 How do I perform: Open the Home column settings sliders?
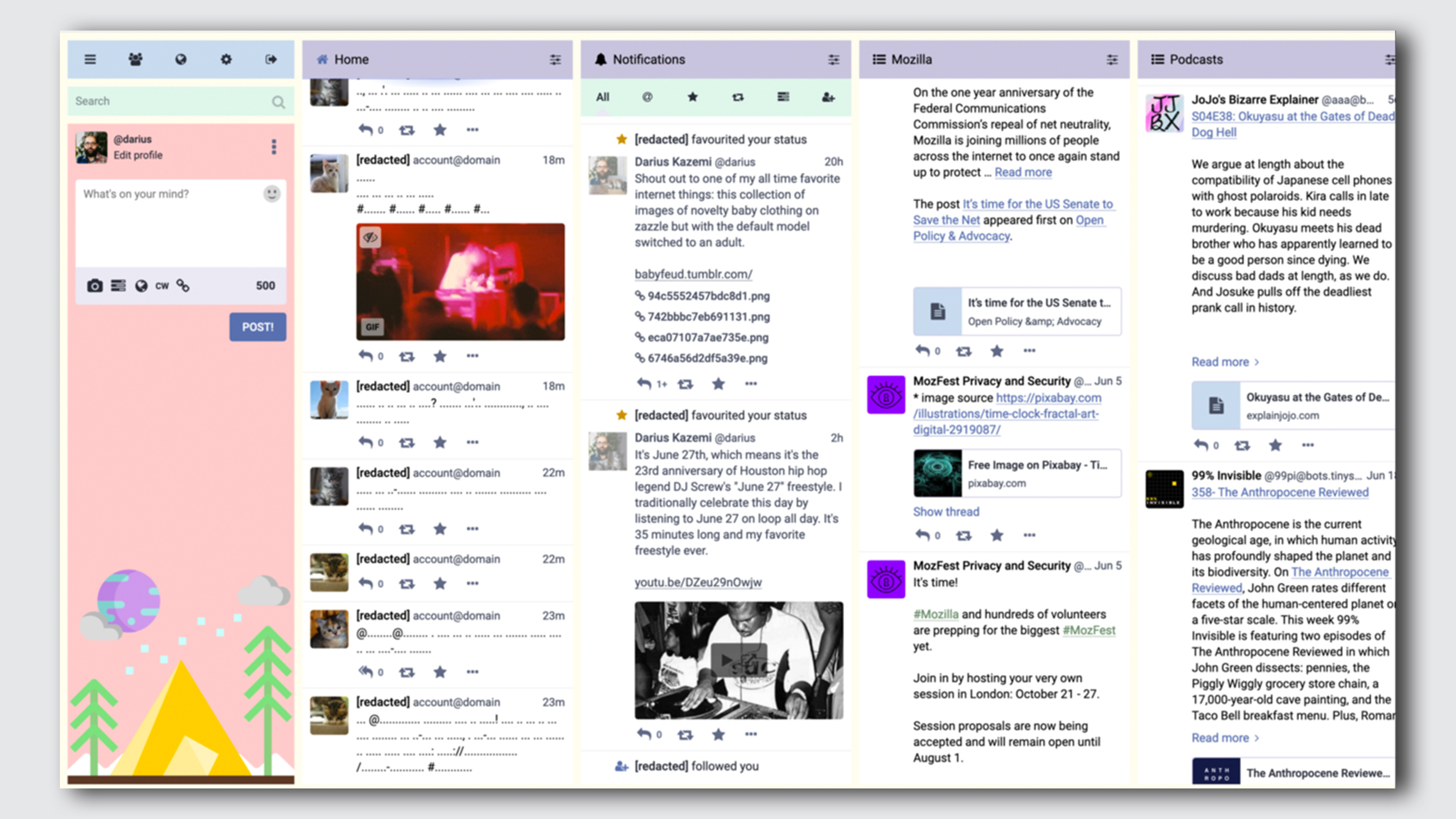555,59
